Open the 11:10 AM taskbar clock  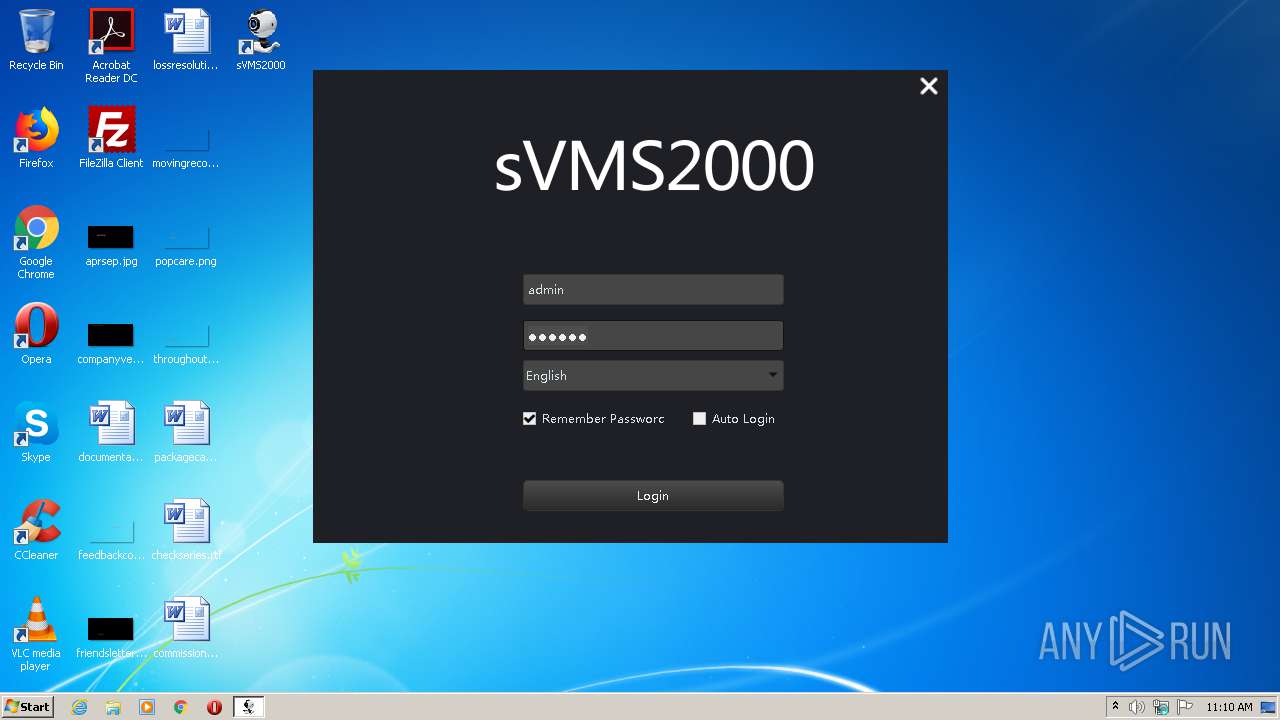coord(1229,707)
